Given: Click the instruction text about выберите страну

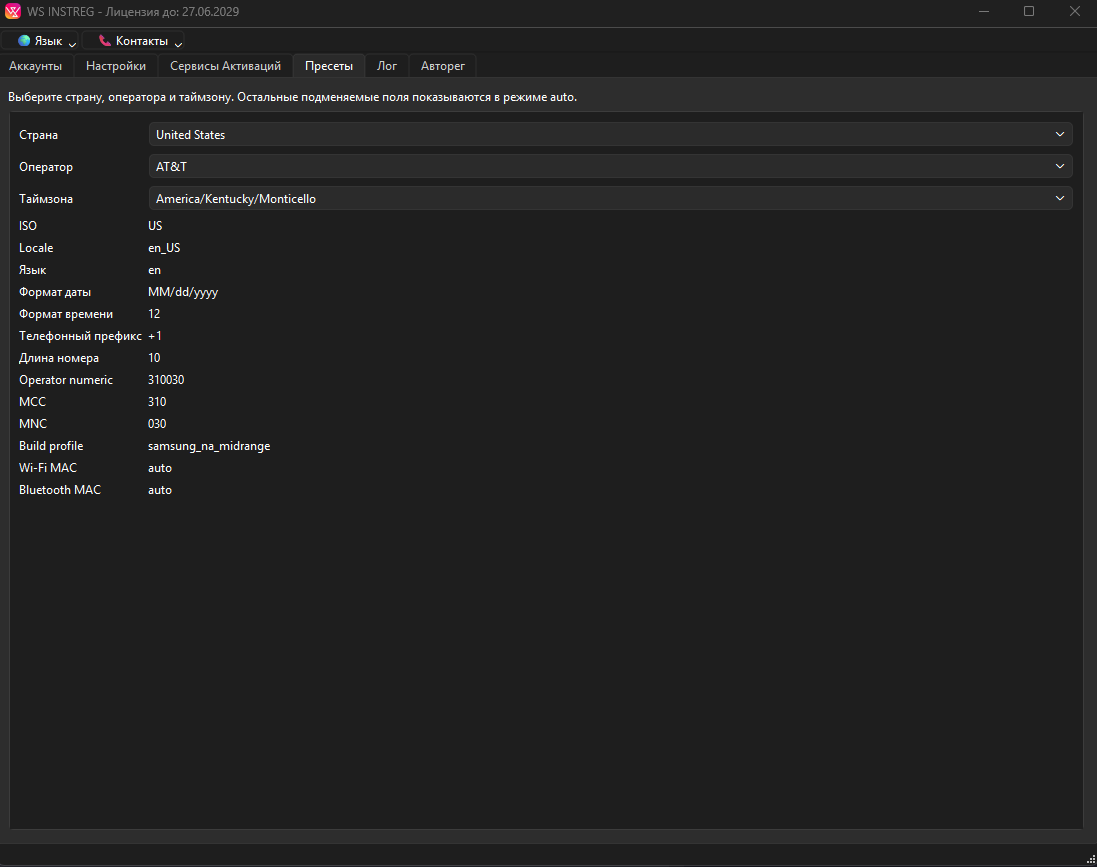Looking at the screenshot, I should click(x=292, y=97).
